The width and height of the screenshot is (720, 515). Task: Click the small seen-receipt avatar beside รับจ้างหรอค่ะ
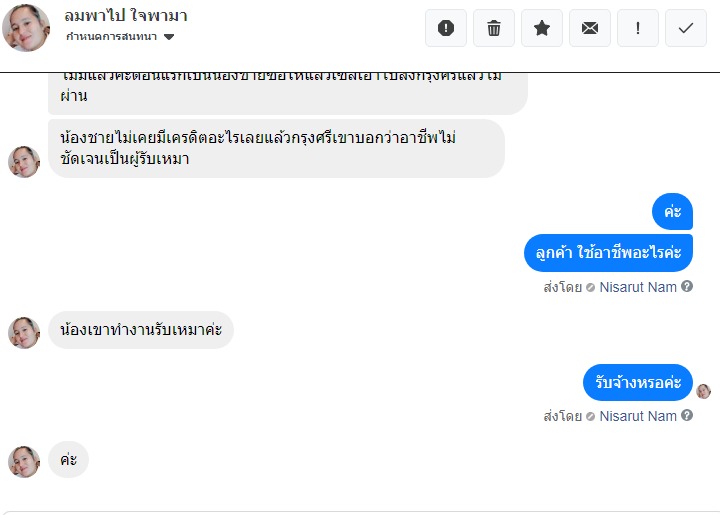coord(704,391)
